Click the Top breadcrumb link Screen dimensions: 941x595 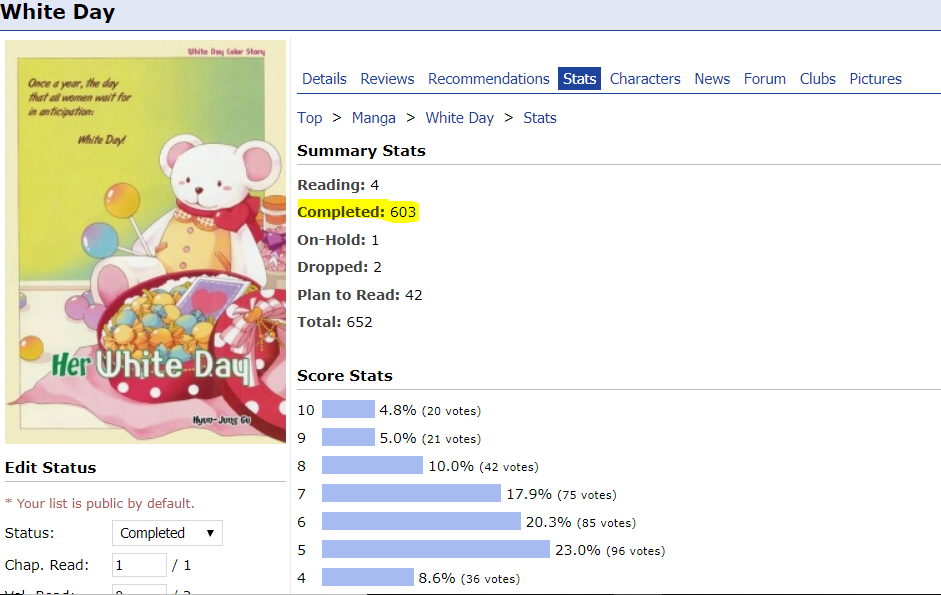(x=310, y=118)
